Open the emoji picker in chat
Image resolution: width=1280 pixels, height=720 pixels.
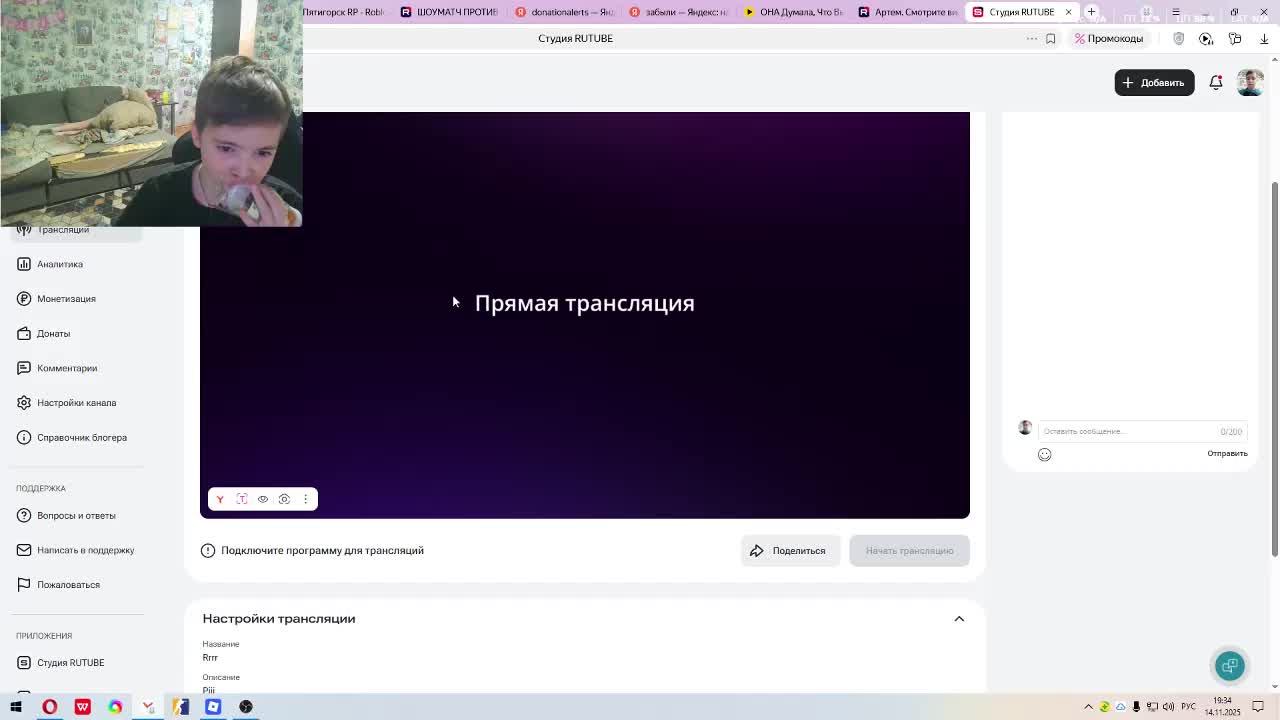pyautogui.click(x=1044, y=454)
